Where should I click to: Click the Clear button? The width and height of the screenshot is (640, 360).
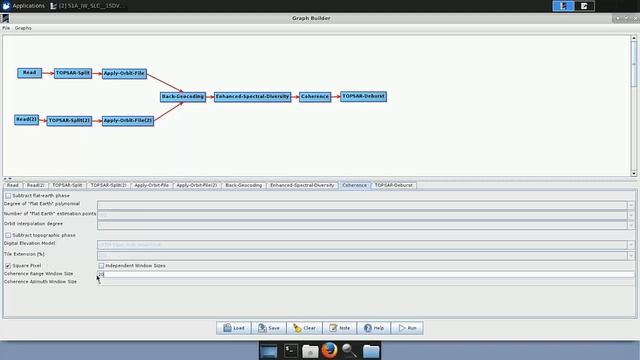click(304, 328)
